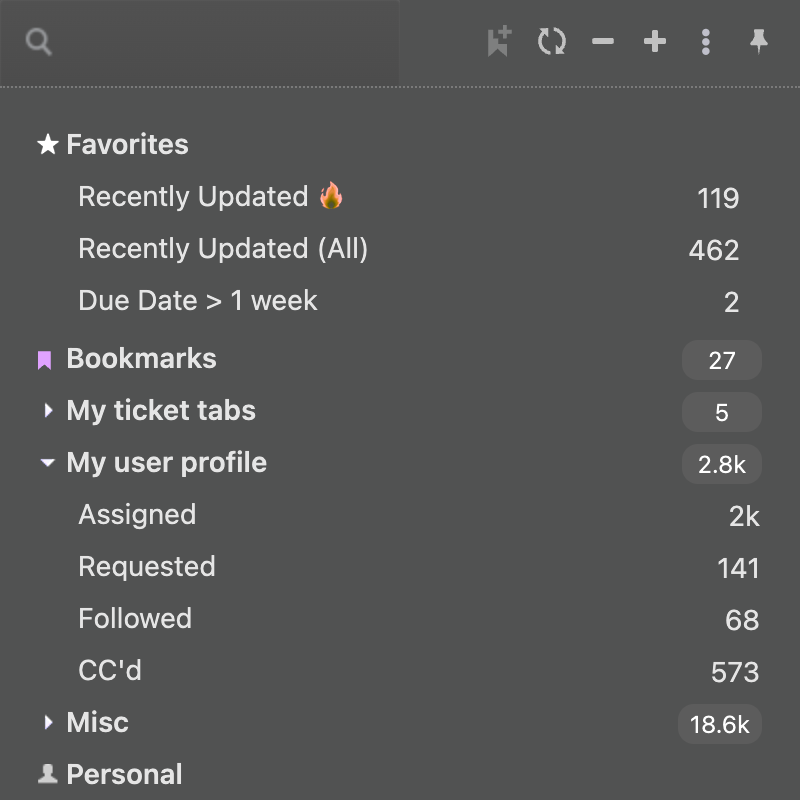Click the Personal user icon
The height and width of the screenshot is (800, 800).
tap(47, 774)
